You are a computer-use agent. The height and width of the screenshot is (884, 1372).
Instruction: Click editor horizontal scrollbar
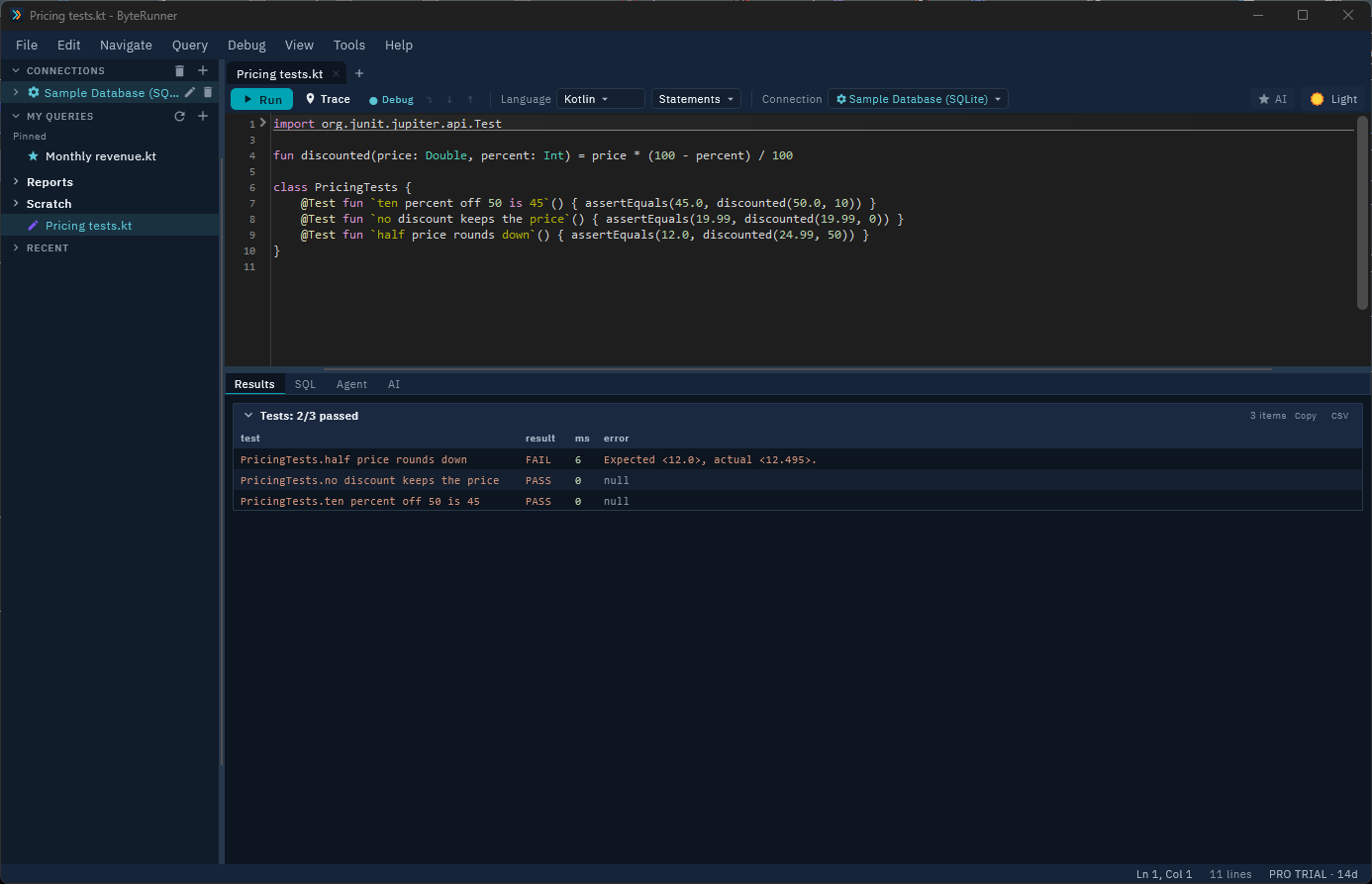(x=797, y=369)
